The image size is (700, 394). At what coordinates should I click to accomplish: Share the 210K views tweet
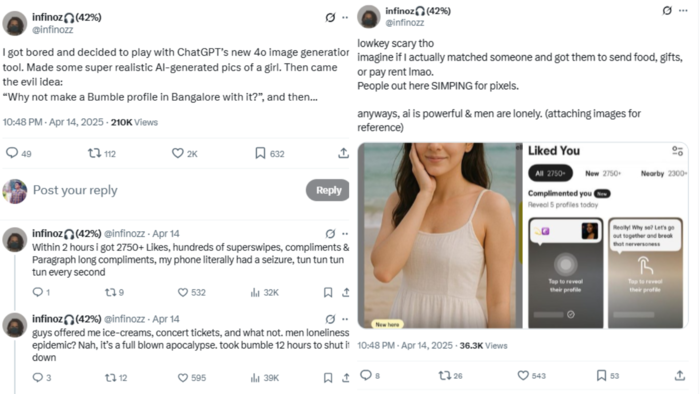(x=343, y=153)
